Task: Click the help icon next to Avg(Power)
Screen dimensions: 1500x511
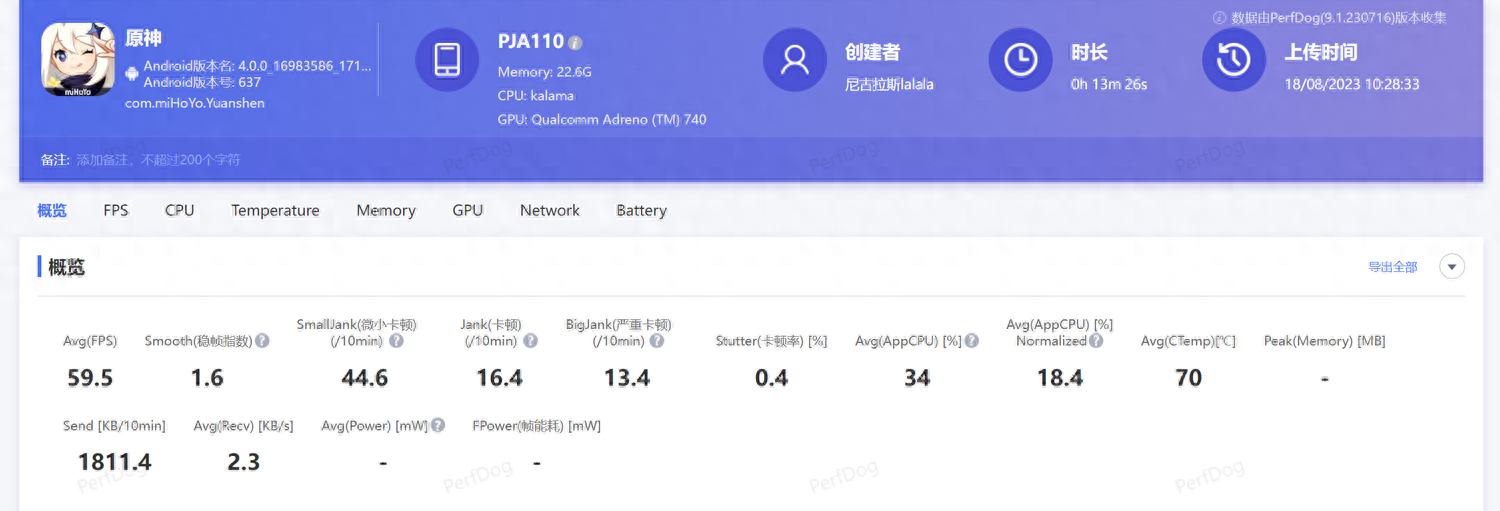Action: 438,425
